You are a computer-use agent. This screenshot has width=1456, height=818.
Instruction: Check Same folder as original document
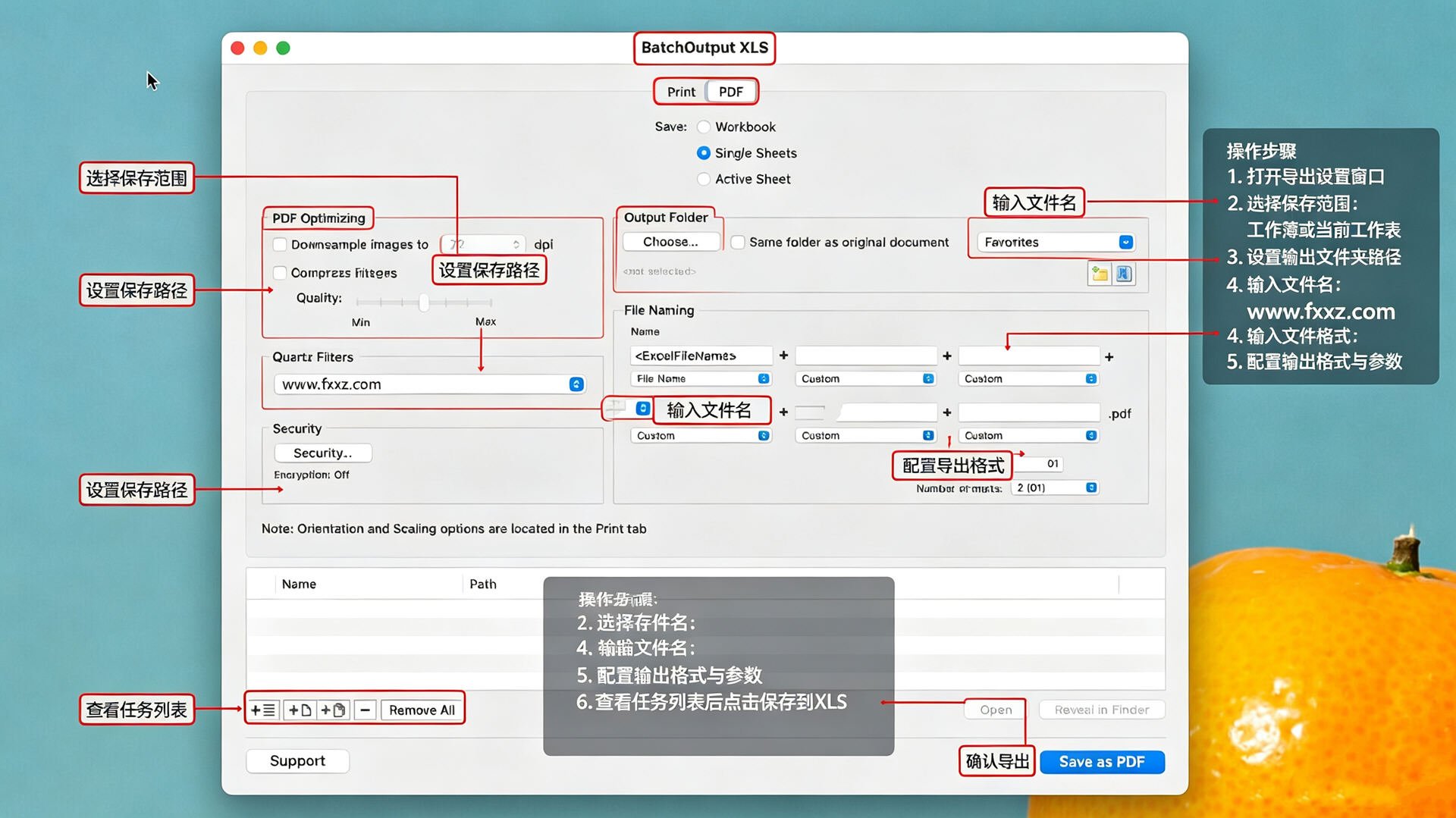[737, 242]
